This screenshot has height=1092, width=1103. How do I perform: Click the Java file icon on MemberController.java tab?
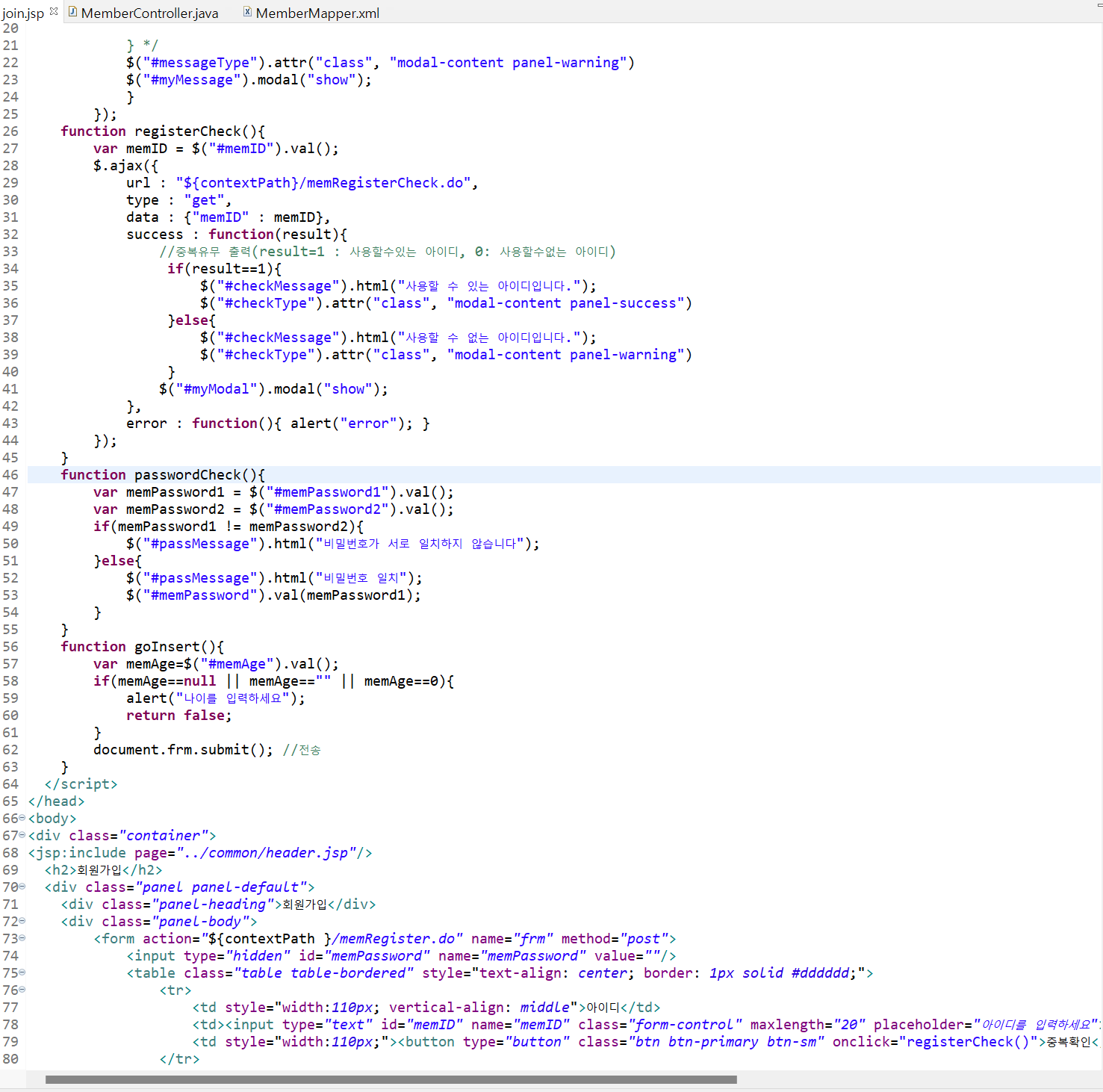pyautogui.click(x=72, y=12)
